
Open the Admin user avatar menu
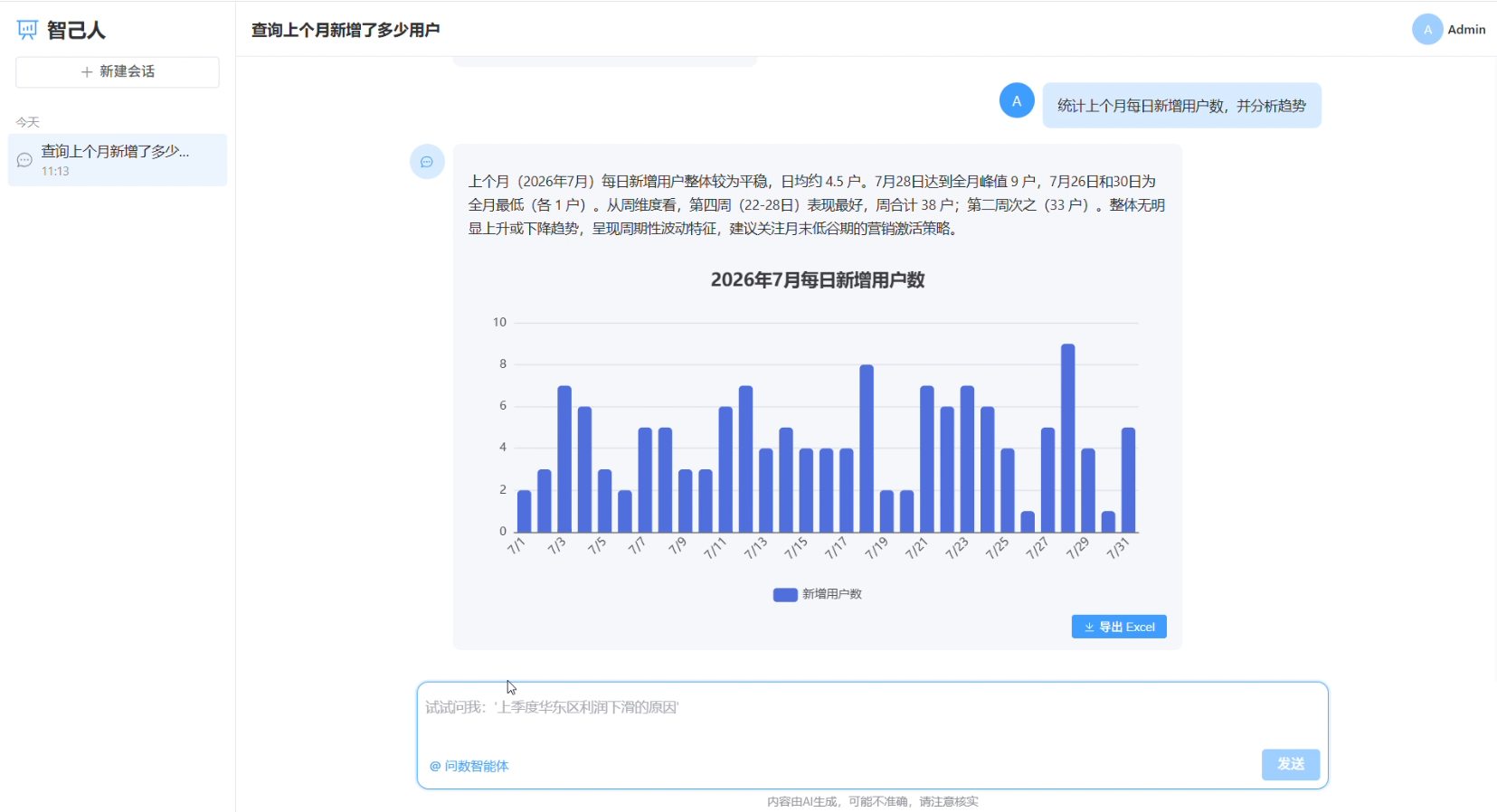(1427, 29)
